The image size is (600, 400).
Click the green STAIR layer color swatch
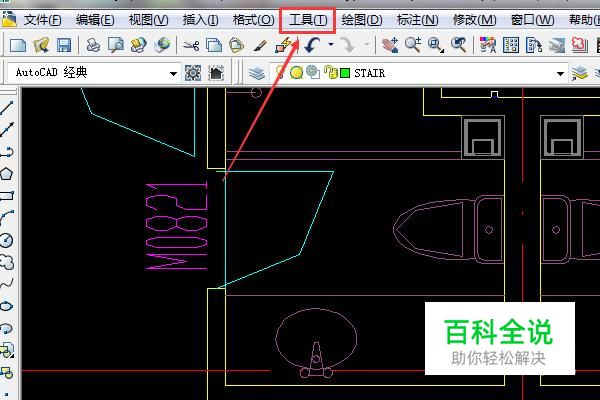point(345,73)
